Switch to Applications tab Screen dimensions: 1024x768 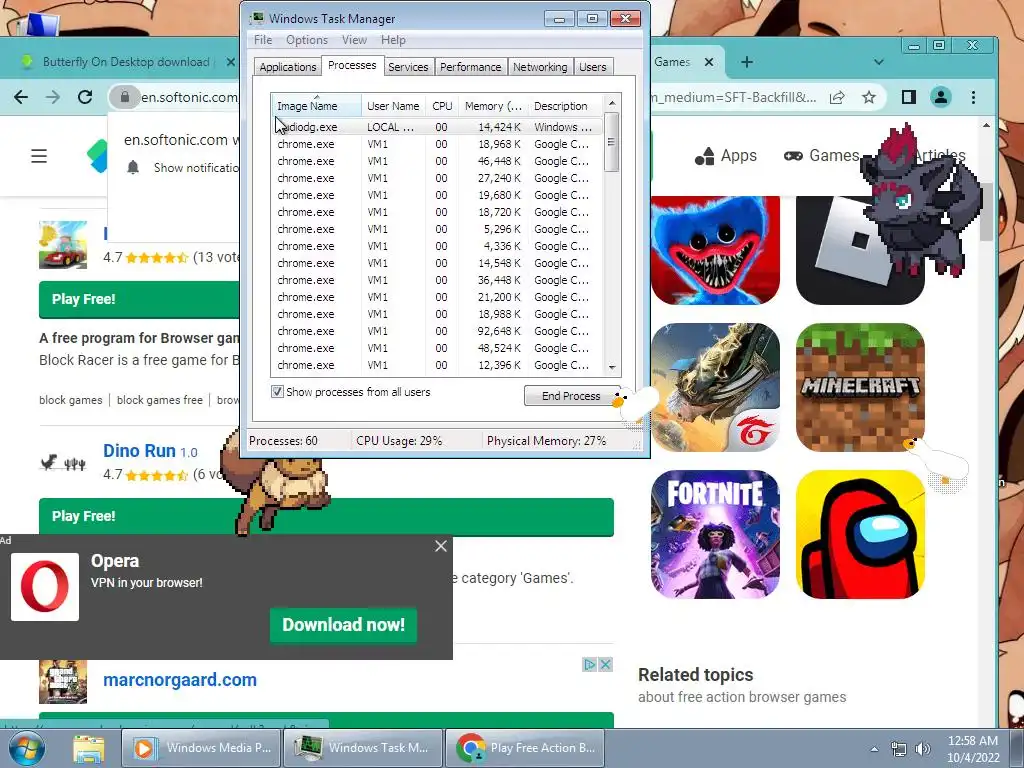287,67
